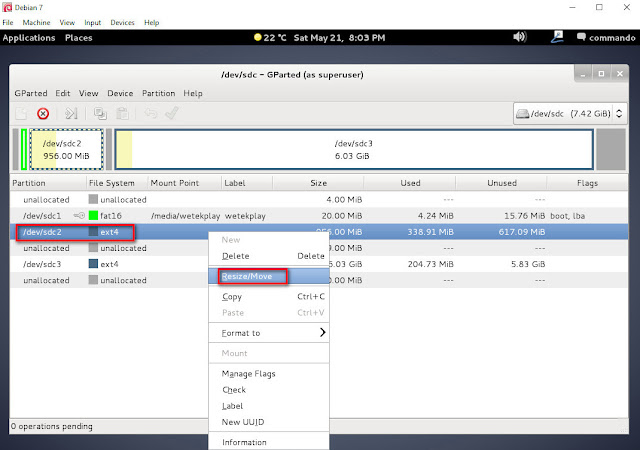Select the first unallocated 4.00 MiB row
The image size is (640, 450).
pyautogui.click(x=319, y=200)
